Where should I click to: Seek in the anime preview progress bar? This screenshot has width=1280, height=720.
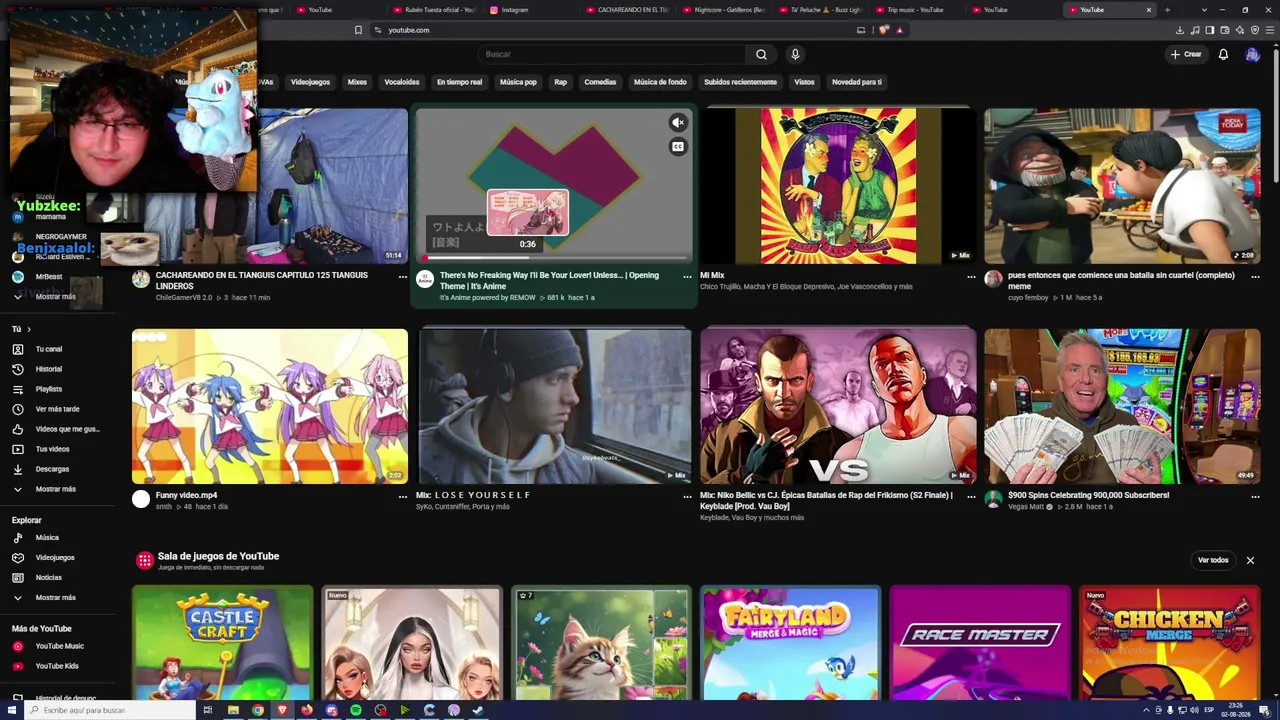tap(554, 258)
